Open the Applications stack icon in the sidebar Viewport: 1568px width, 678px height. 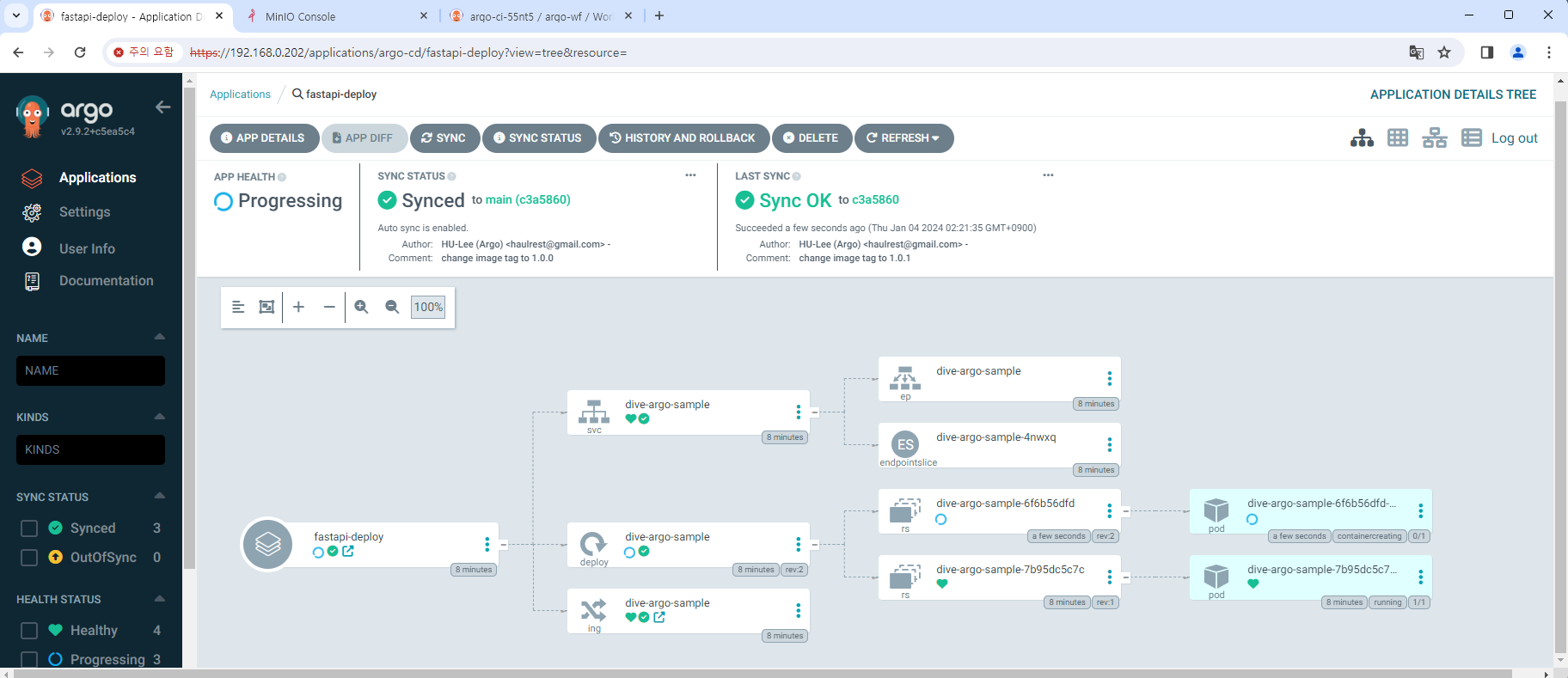click(x=32, y=178)
